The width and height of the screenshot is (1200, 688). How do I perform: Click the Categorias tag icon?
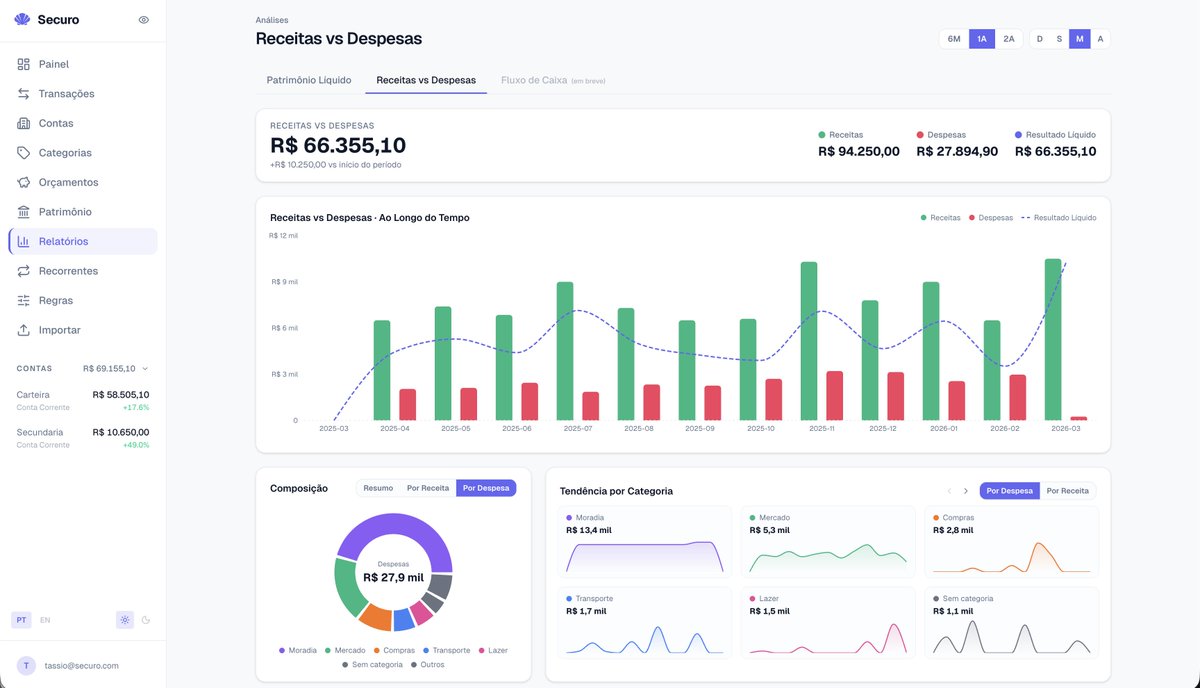coord(24,153)
